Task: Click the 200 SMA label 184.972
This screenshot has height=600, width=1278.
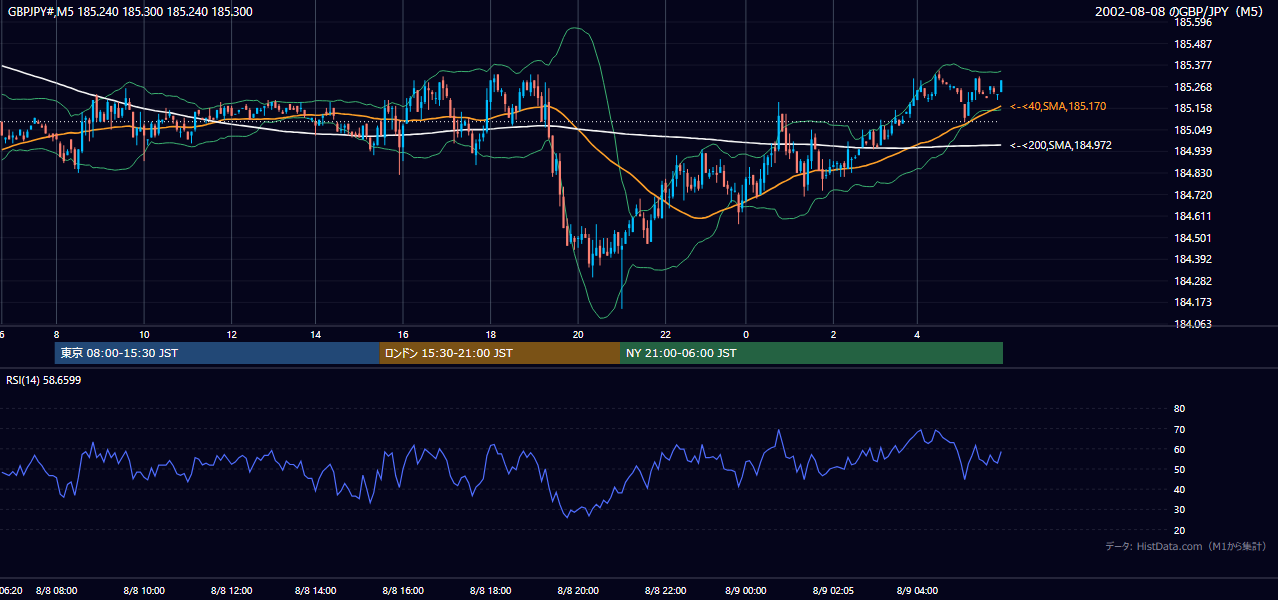Action: (1060, 146)
